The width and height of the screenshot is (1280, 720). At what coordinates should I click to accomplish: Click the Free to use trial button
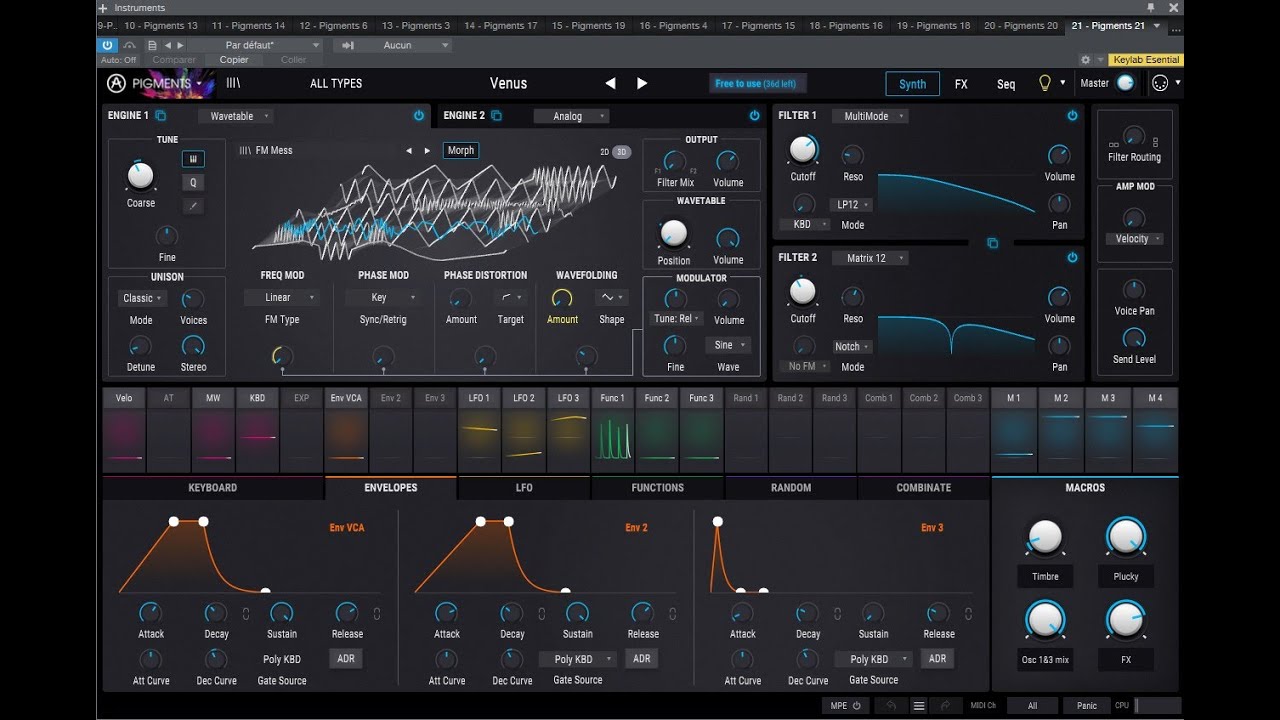(x=756, y=84)
